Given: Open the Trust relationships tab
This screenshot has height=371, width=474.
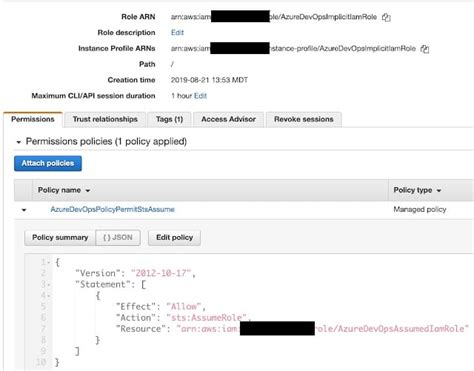Looking at the screenshot, I should pos(105,119).
